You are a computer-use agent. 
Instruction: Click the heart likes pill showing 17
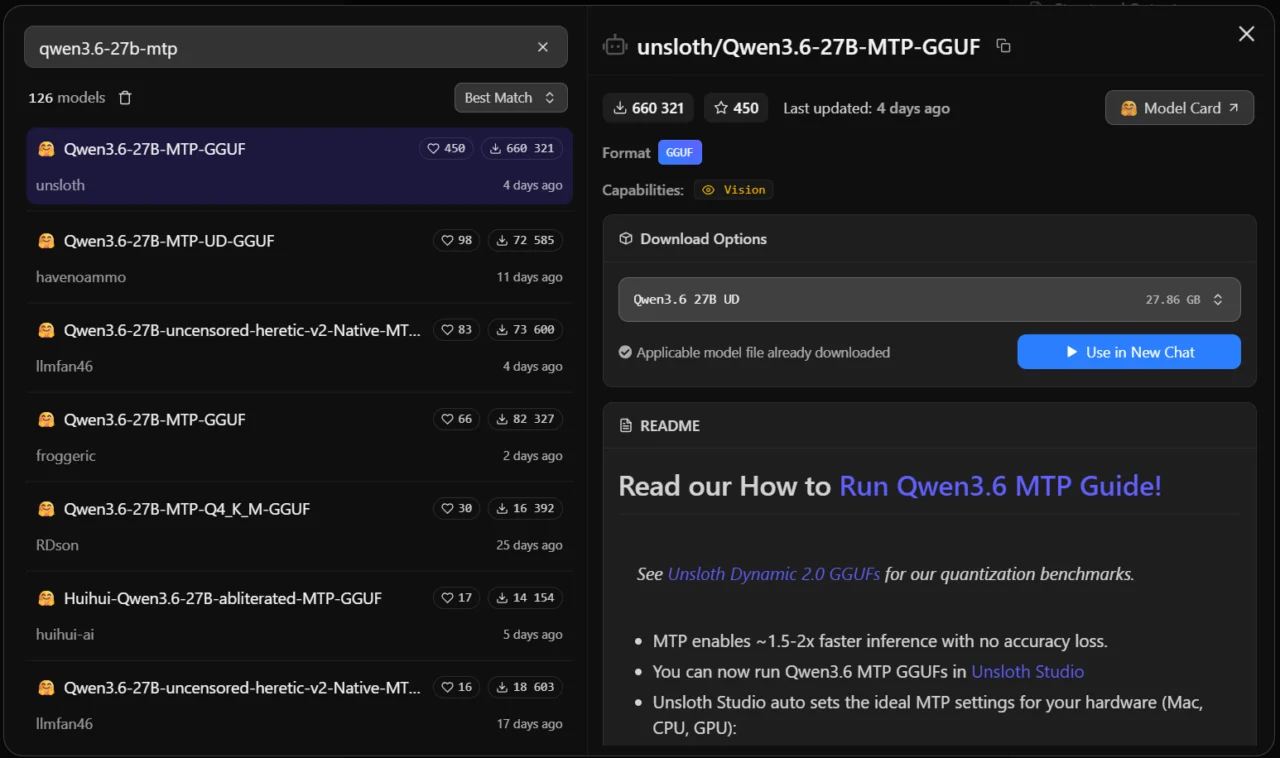tap(456, 598)
